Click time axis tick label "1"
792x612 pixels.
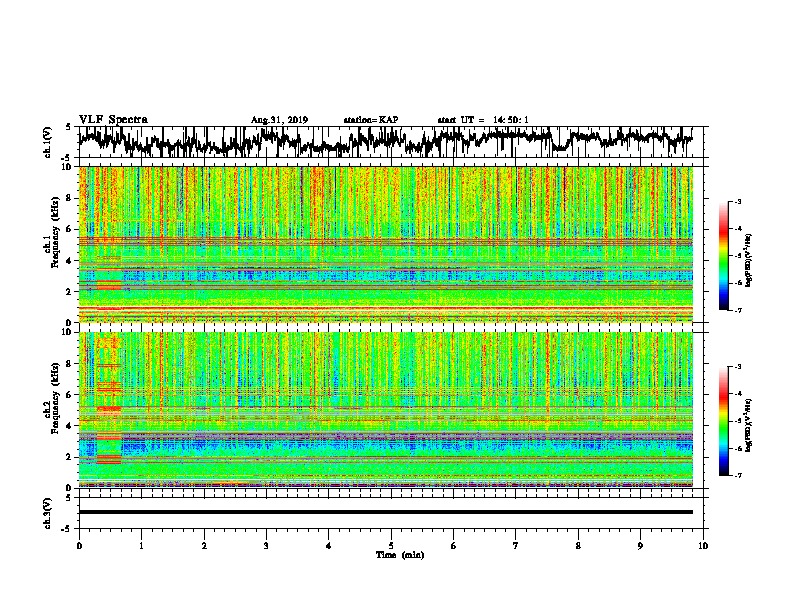coord(141,545)
